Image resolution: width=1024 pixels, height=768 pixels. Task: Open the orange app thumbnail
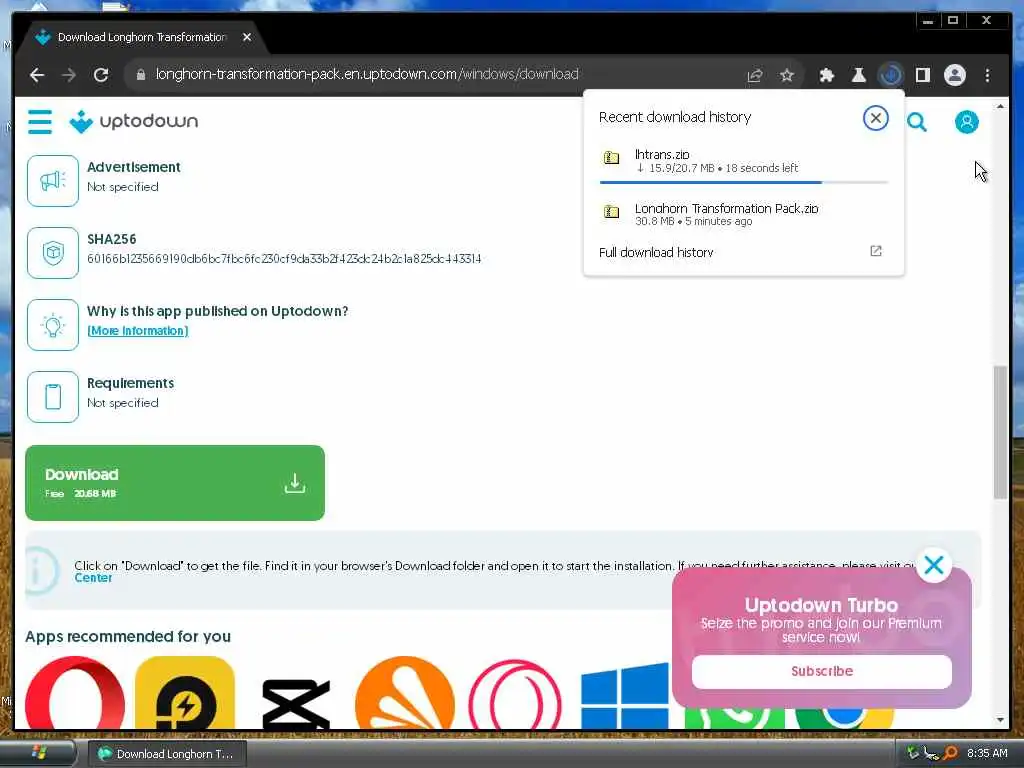[x=405, y=693]
